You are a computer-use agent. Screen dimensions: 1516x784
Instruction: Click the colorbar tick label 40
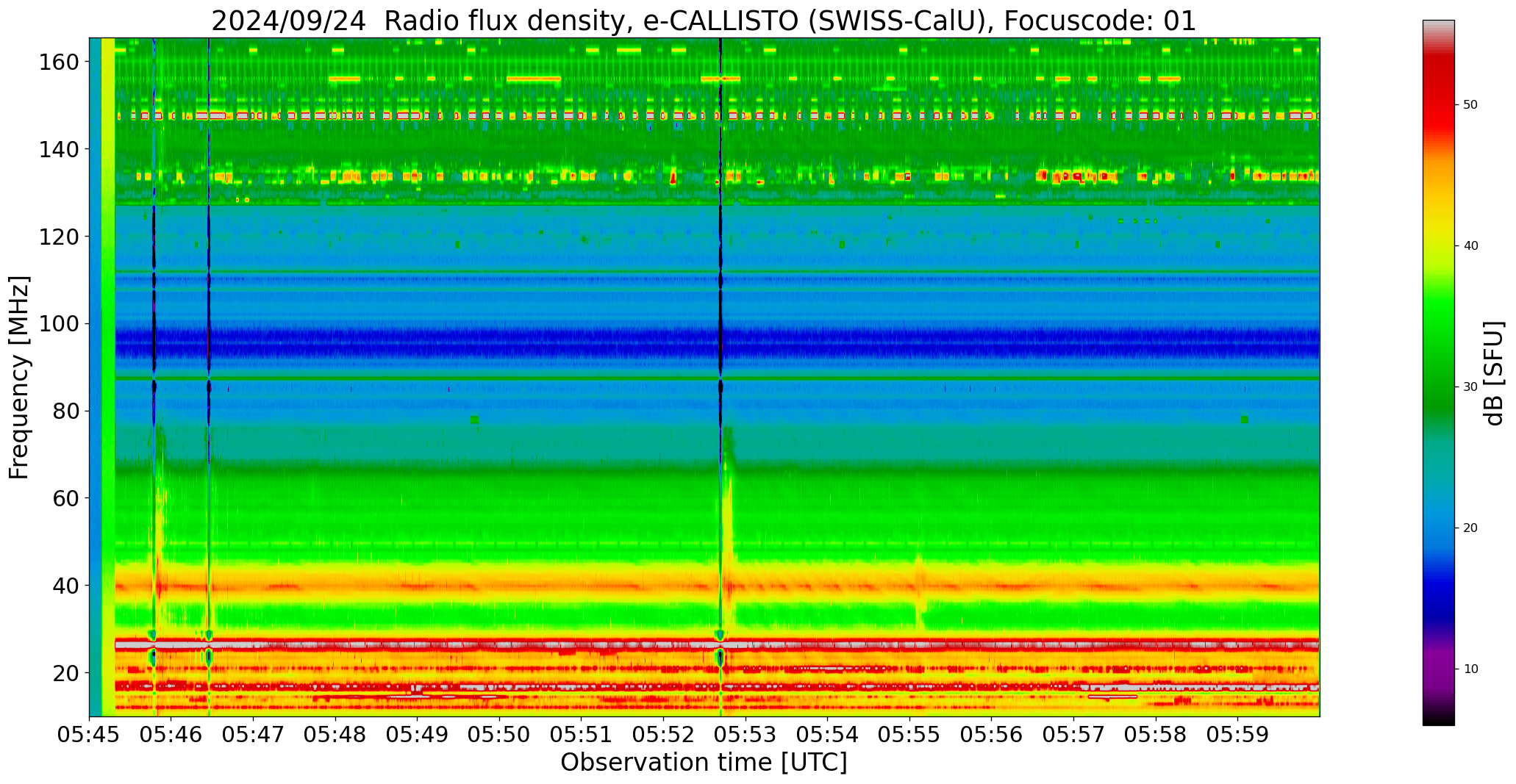pos(1470,246)
